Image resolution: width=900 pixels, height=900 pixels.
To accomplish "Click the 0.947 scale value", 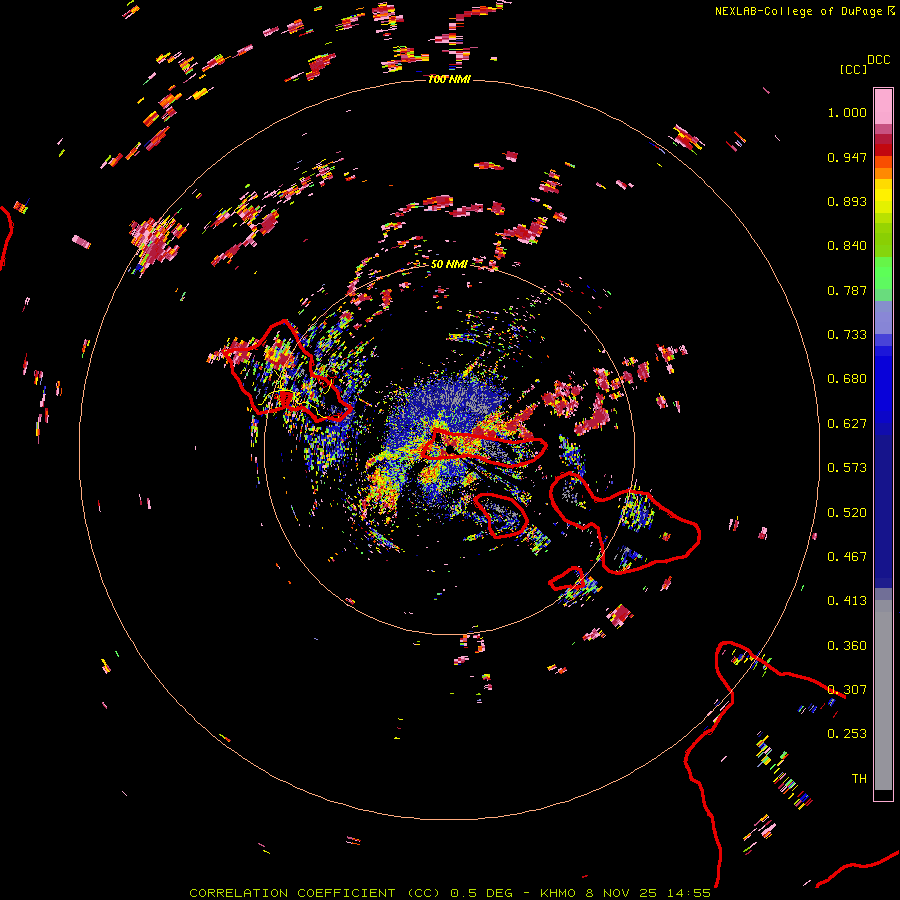I will click(847, 157).
